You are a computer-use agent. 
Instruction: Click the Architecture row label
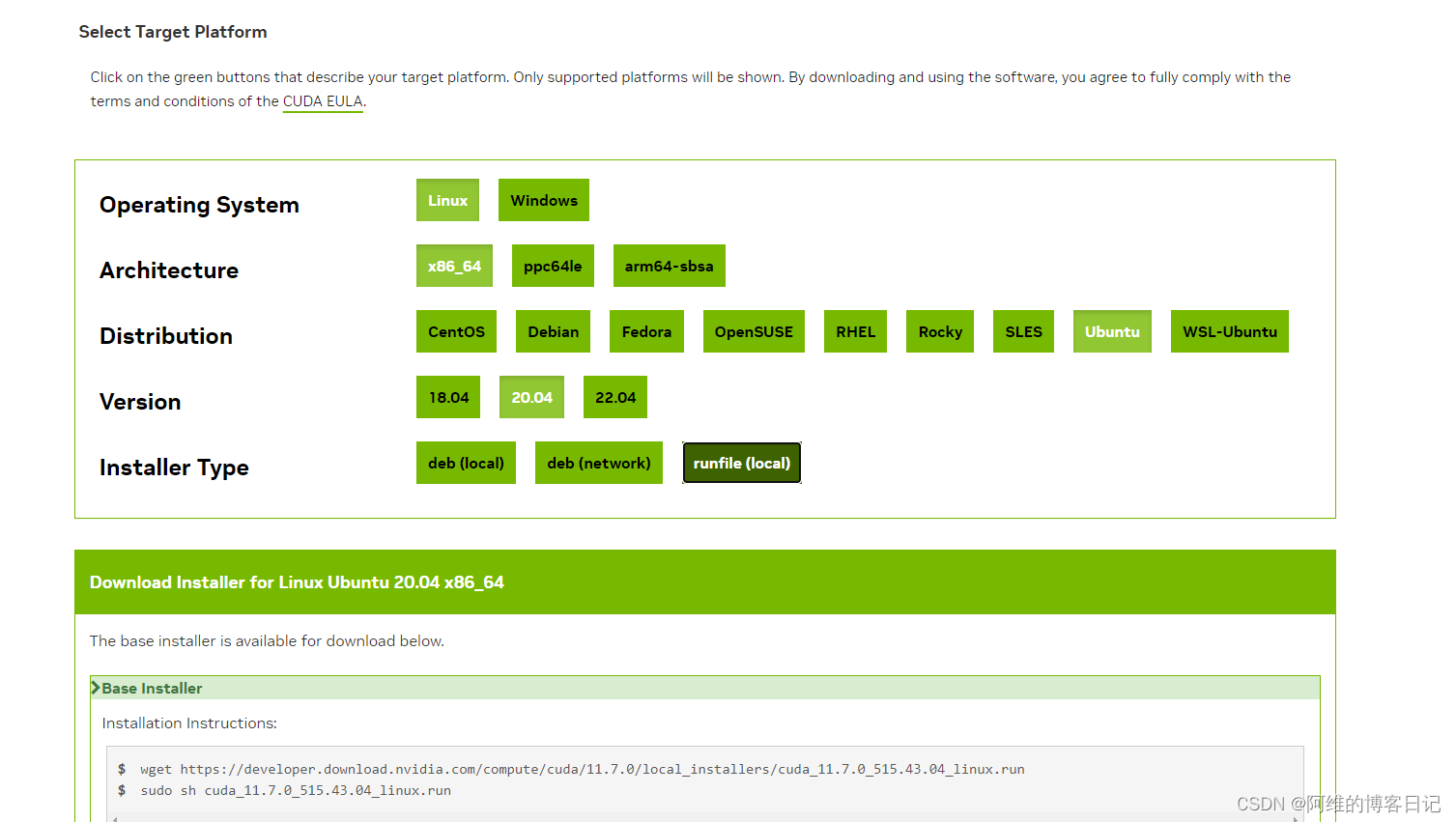coord(169,270)
